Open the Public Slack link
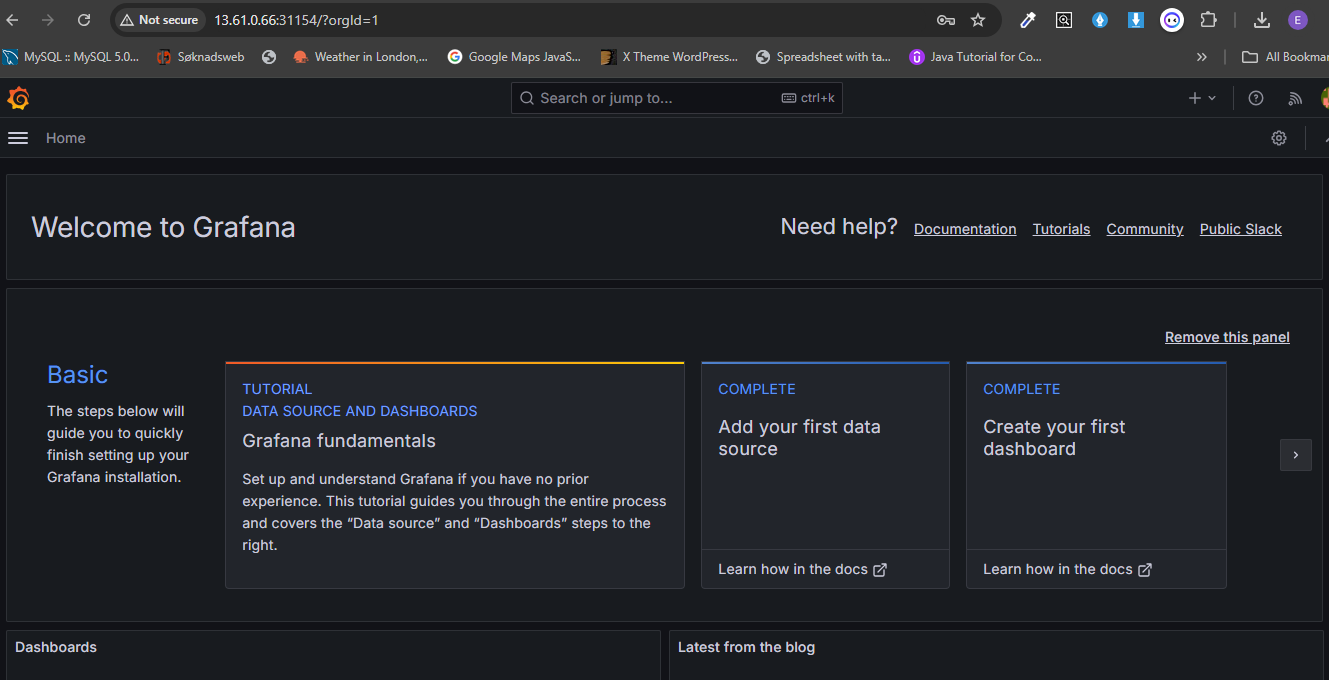Image resolution: width=1329 pixels, height=680 pixels. click(1241, 229)
